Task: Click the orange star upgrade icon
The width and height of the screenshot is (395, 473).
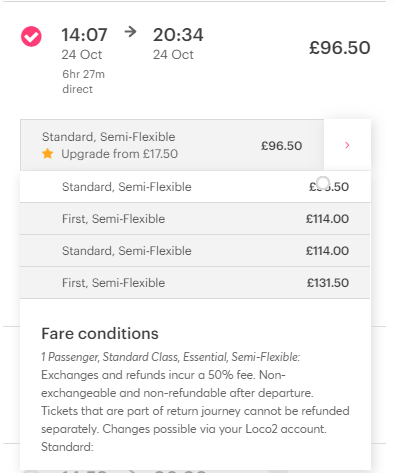Action: point(48,154)
